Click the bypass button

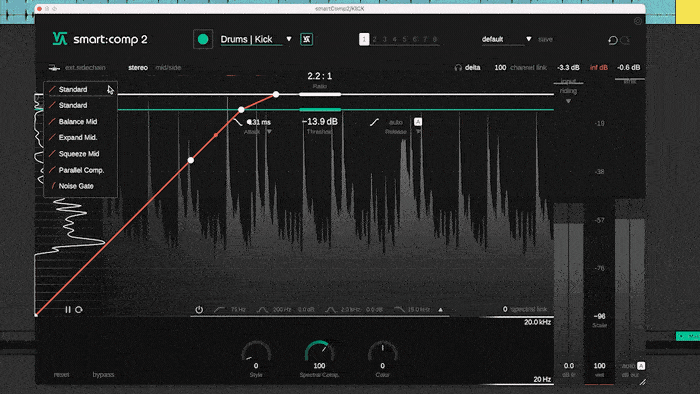coord(103,374)
